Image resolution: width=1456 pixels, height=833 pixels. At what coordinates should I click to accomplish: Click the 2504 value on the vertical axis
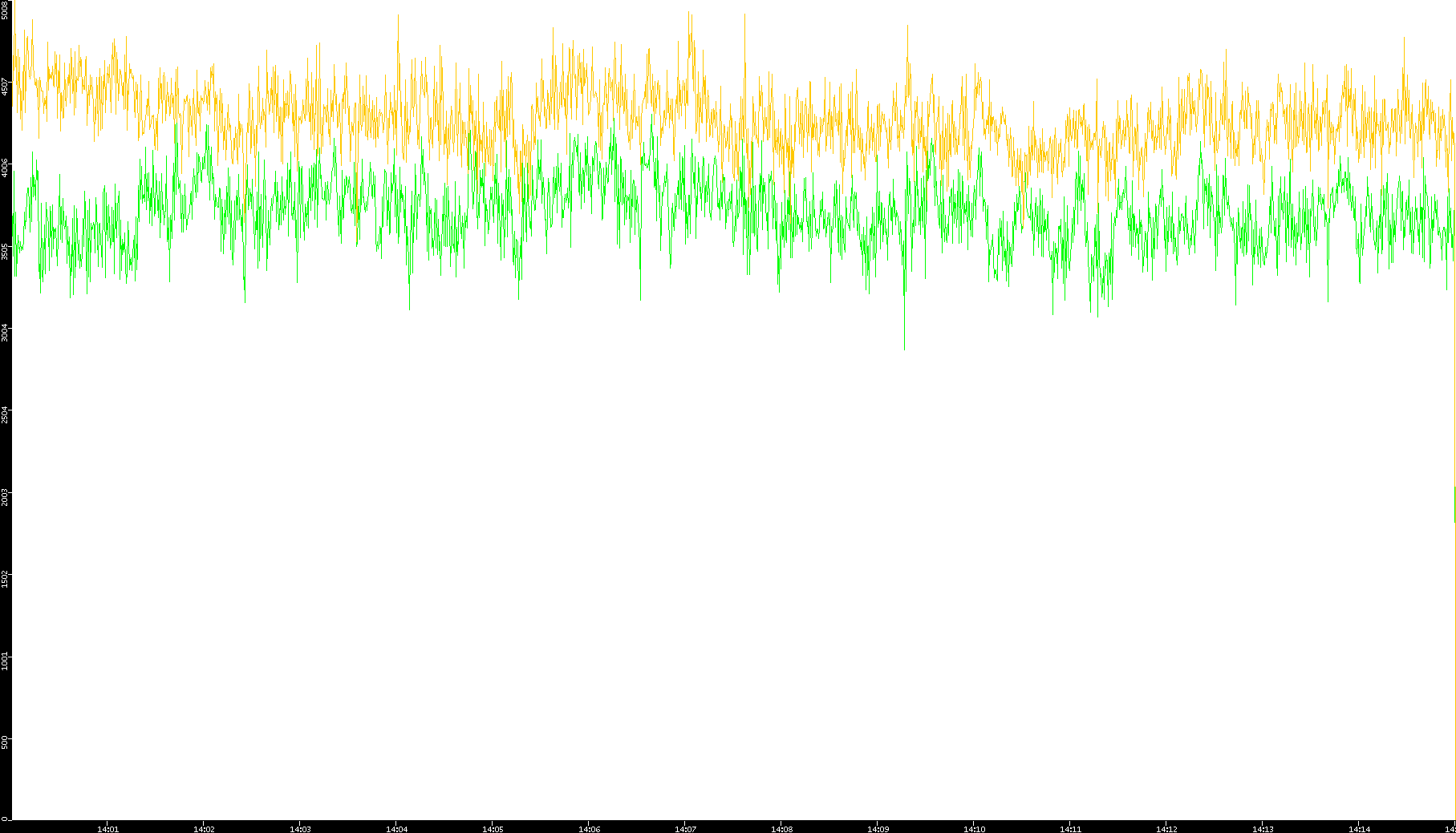pyautogui.click(x=6, y=414)
